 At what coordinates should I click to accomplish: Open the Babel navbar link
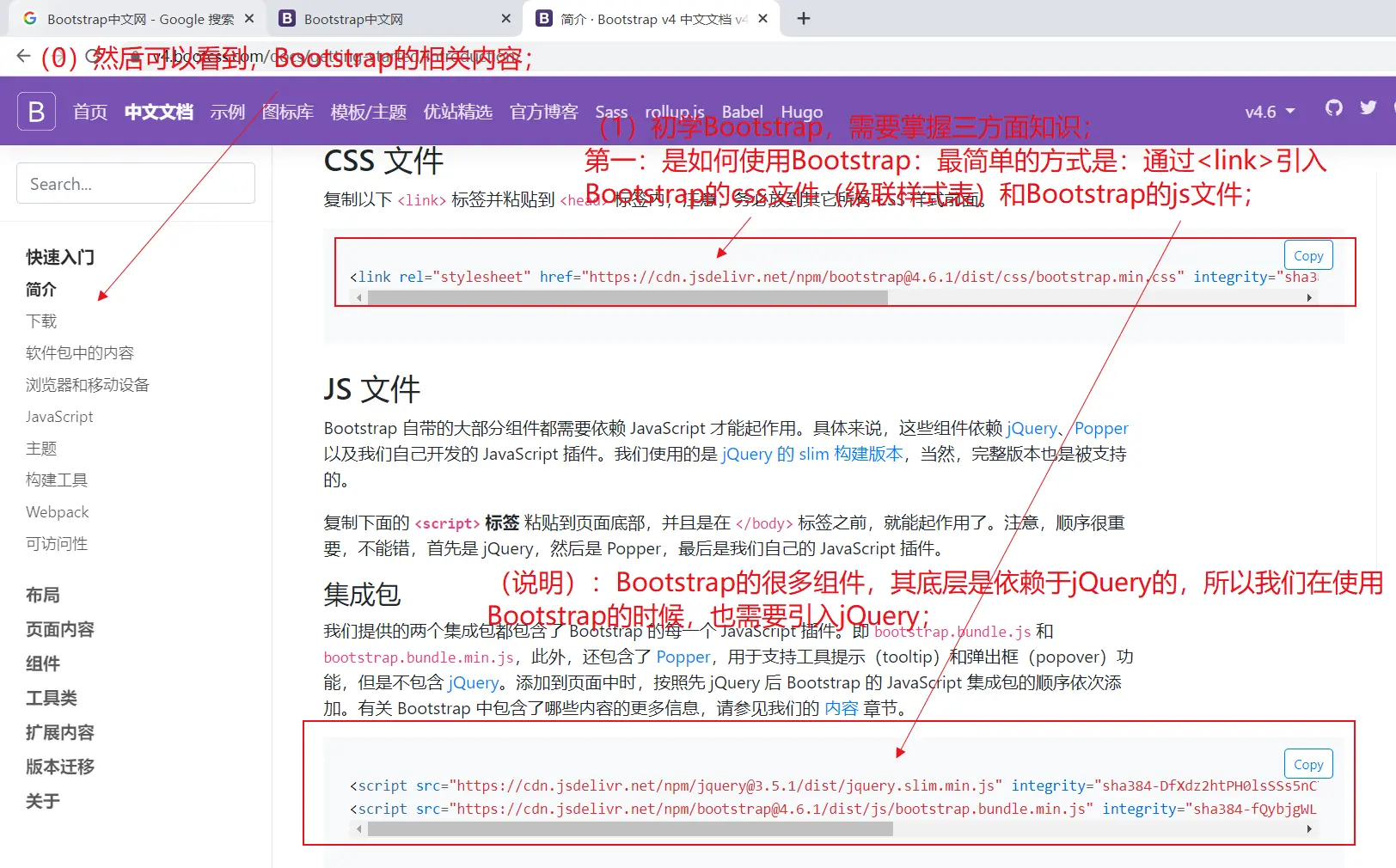click(743, 112)
